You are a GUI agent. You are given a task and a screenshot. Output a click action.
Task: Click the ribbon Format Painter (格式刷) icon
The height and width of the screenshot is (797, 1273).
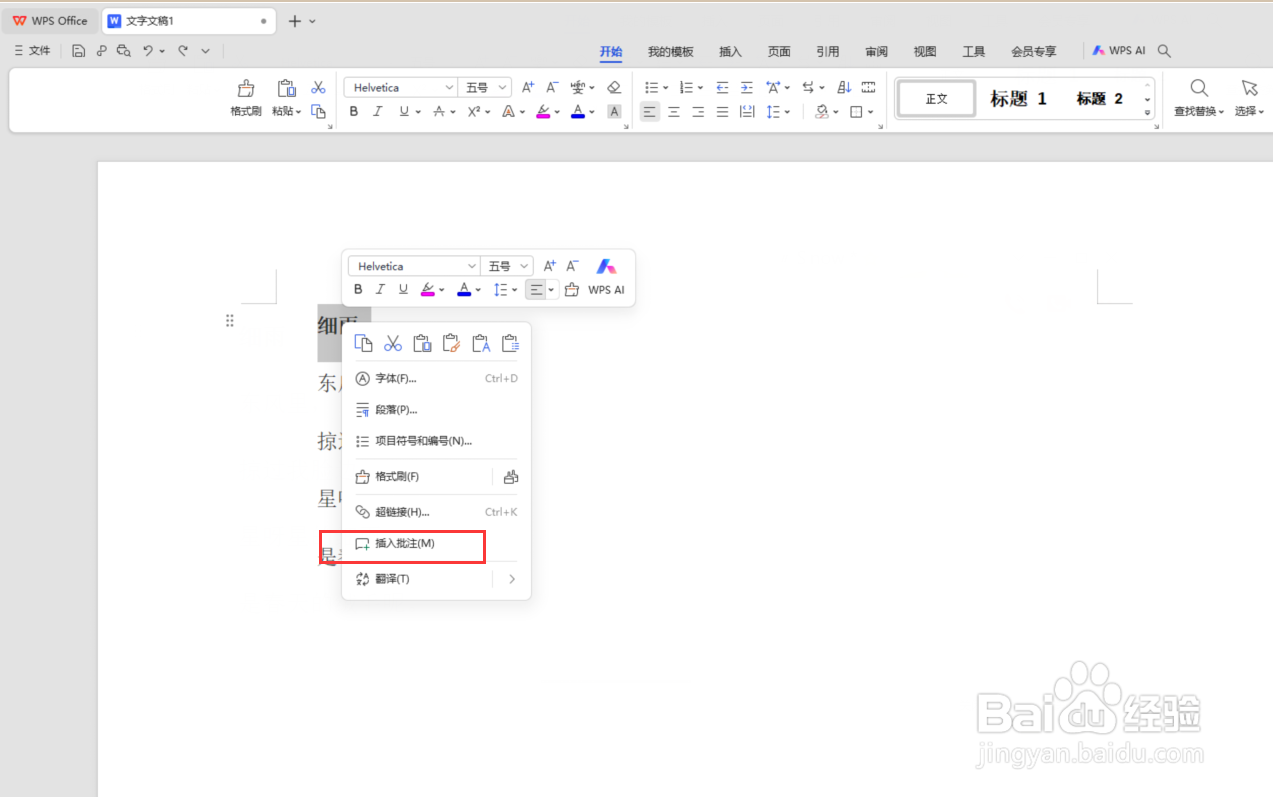pos(246,89)
